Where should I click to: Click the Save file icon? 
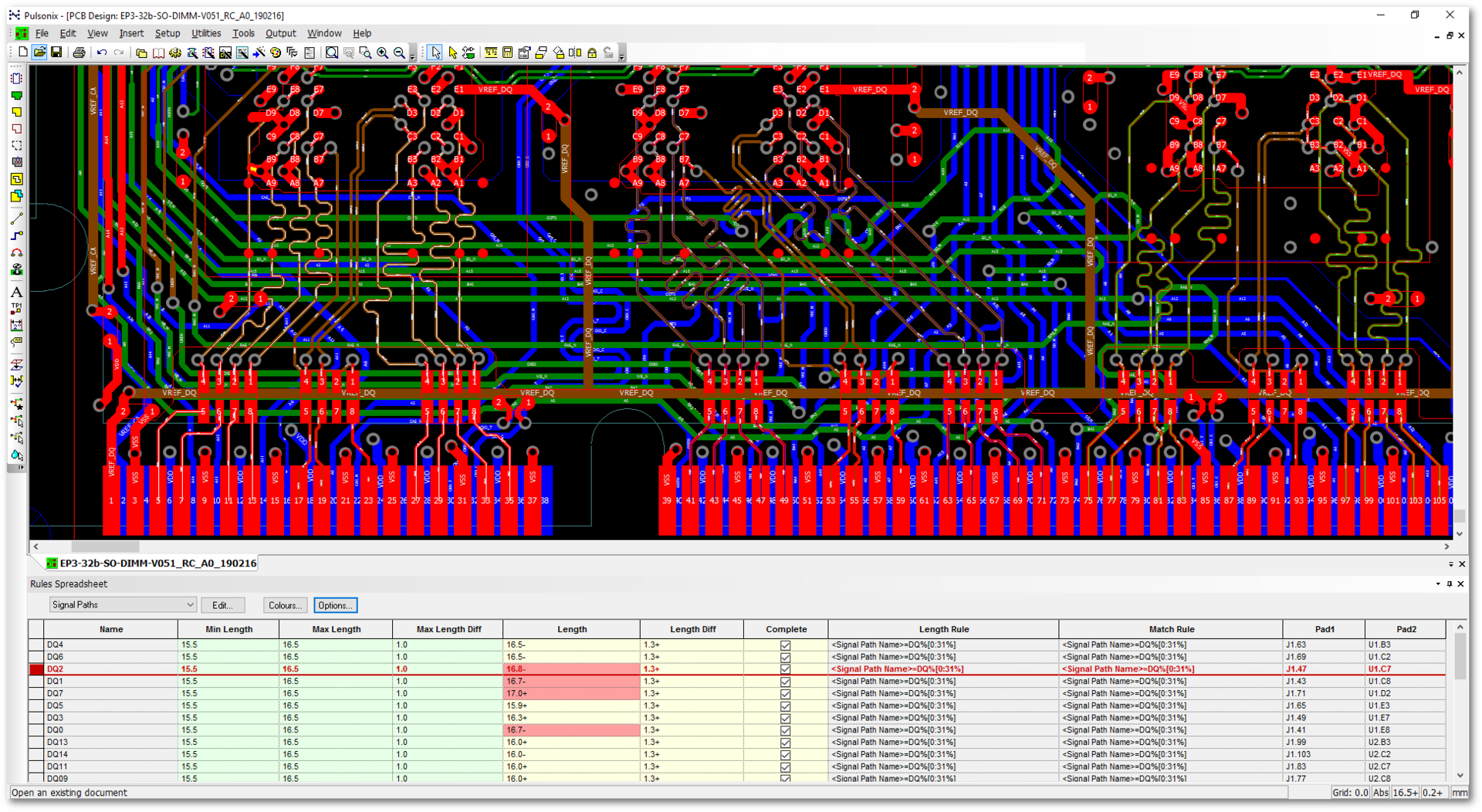[x=56, y=52]
